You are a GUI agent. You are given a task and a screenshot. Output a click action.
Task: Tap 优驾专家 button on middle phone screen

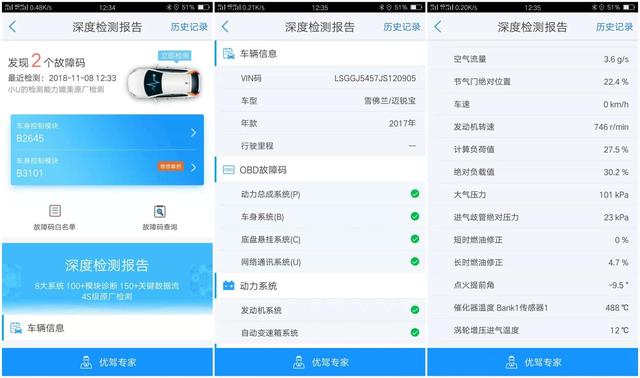point(320,362)
